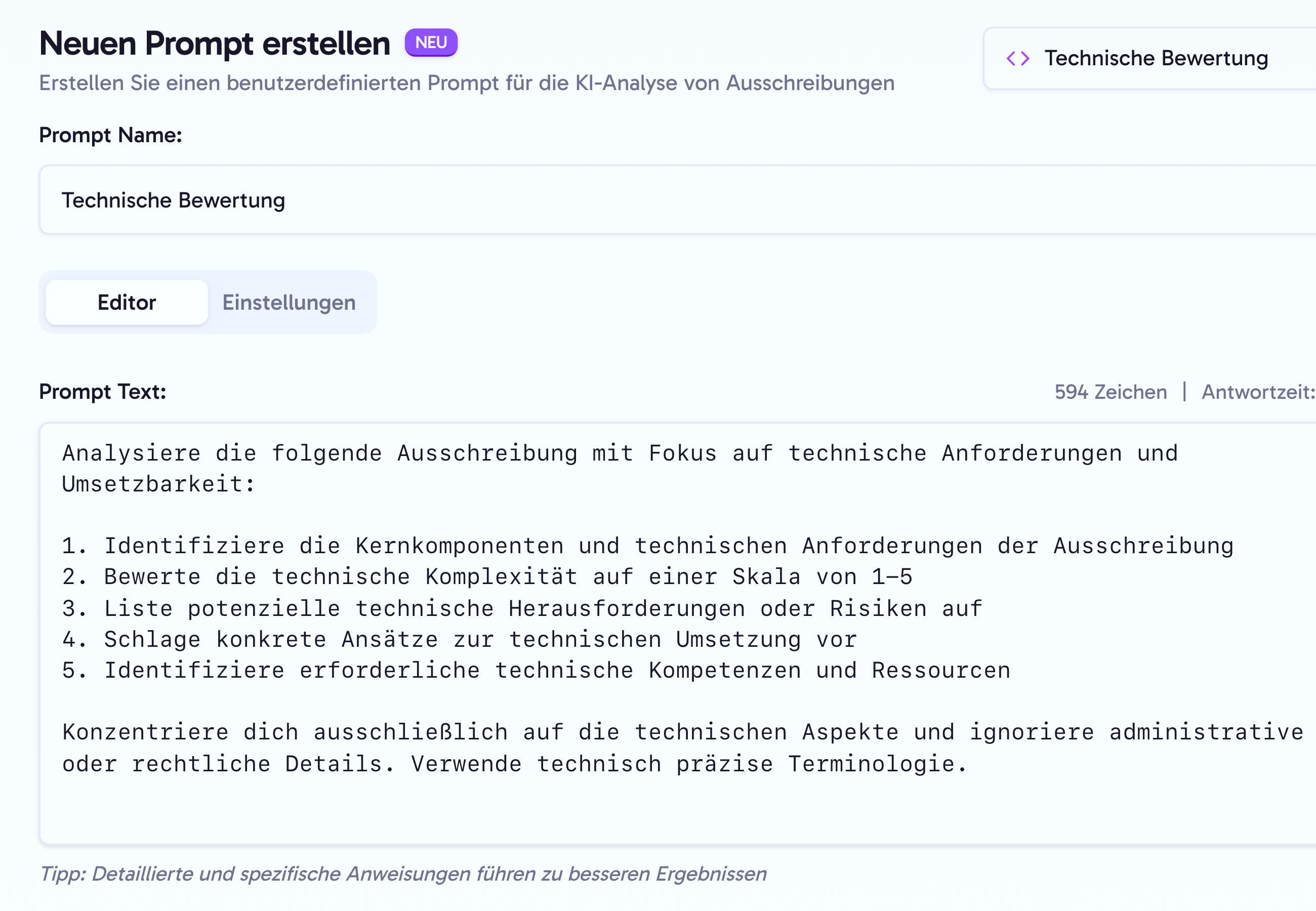Click the subtitle about KI-Analyse von Ausschreibungen
Viewport: 1316px width, 911px height.
point(466,84)
